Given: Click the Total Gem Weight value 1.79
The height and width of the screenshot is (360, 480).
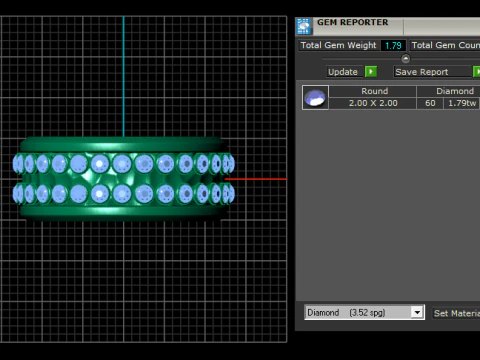Looking at the screenshot, I should coord(393,46).
